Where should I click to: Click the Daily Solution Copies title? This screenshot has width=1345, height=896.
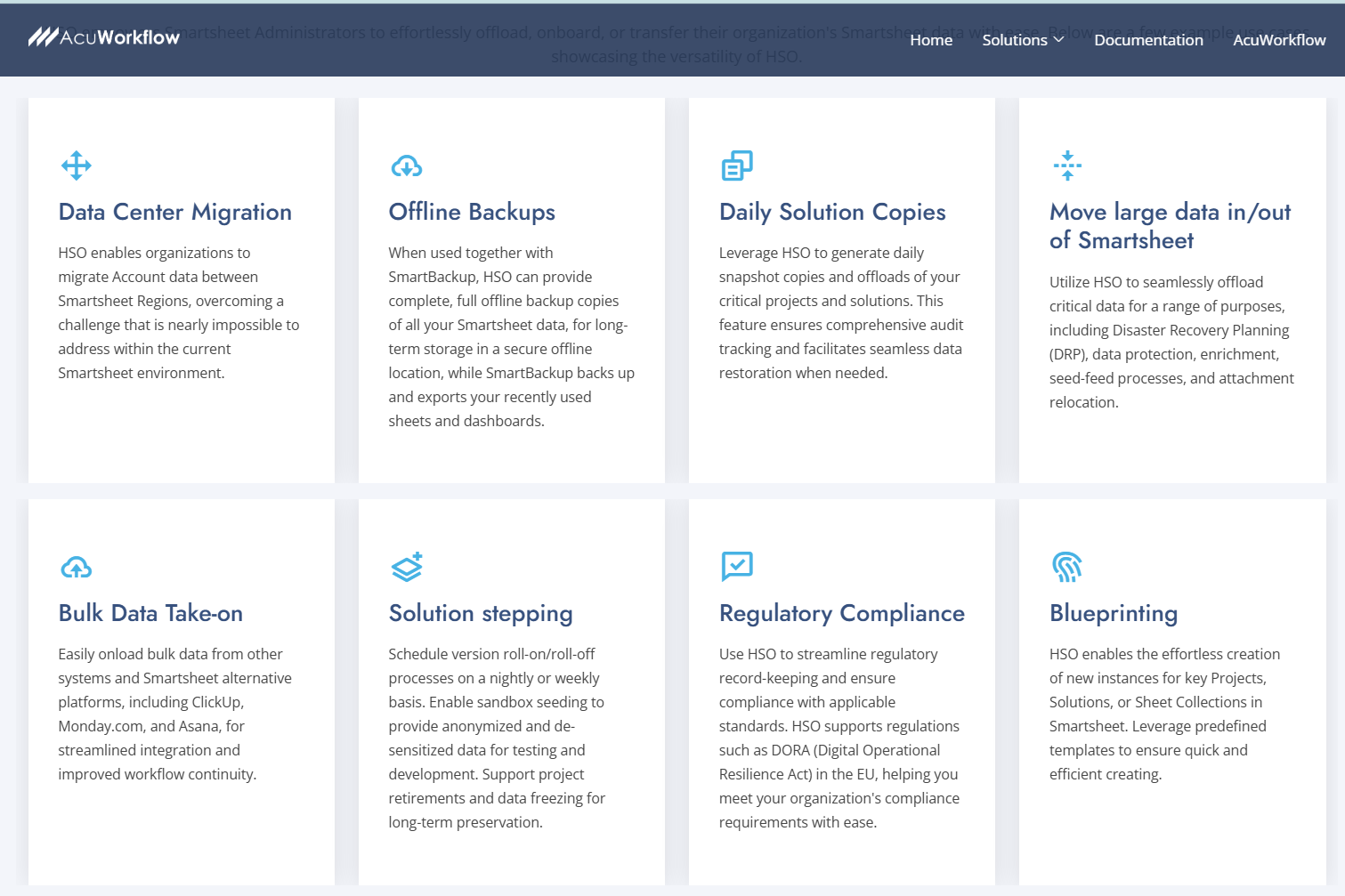pos(832,212)
